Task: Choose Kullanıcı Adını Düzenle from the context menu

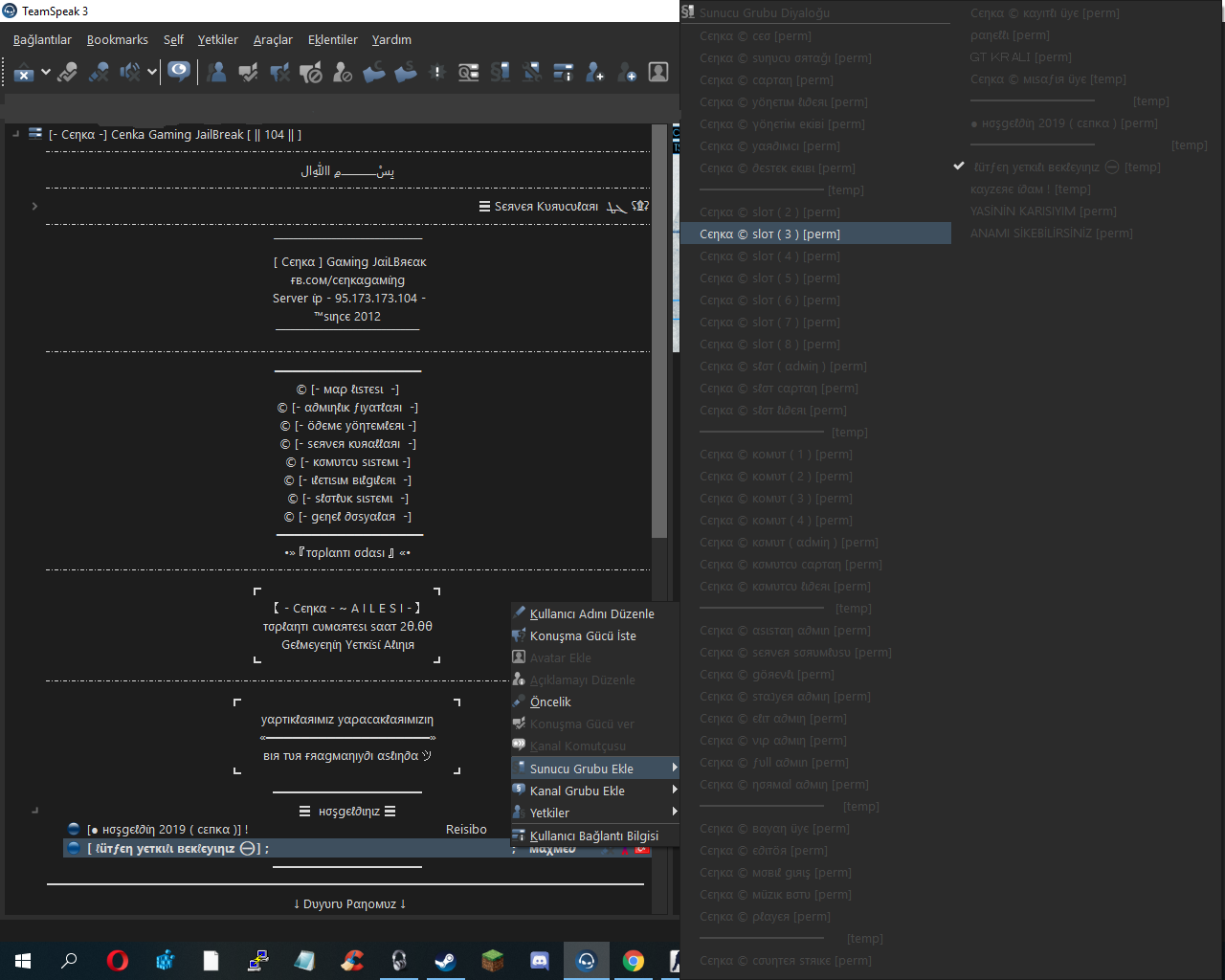Action: pyautogui.click(x=595, y=613)
